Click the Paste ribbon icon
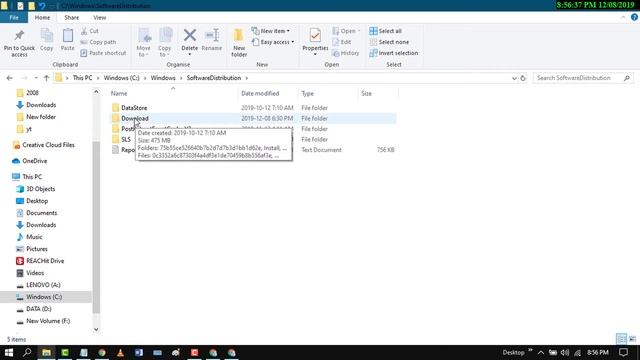Screen dimensions: 640x360 [x=68, y=40]
